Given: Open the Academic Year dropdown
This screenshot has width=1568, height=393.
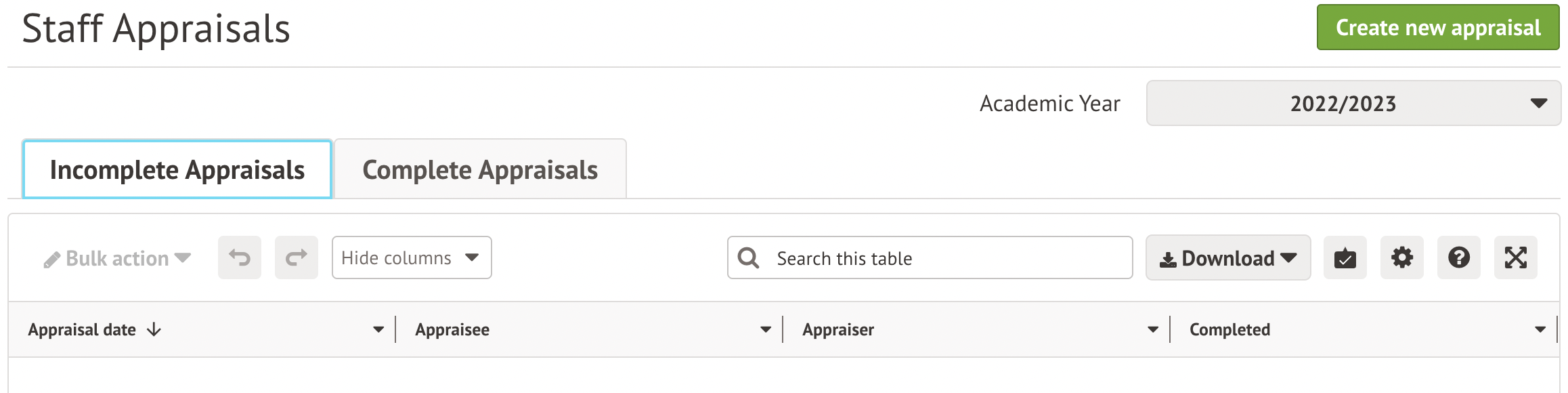Looking at the screenshot, I should click(1353, 103).
